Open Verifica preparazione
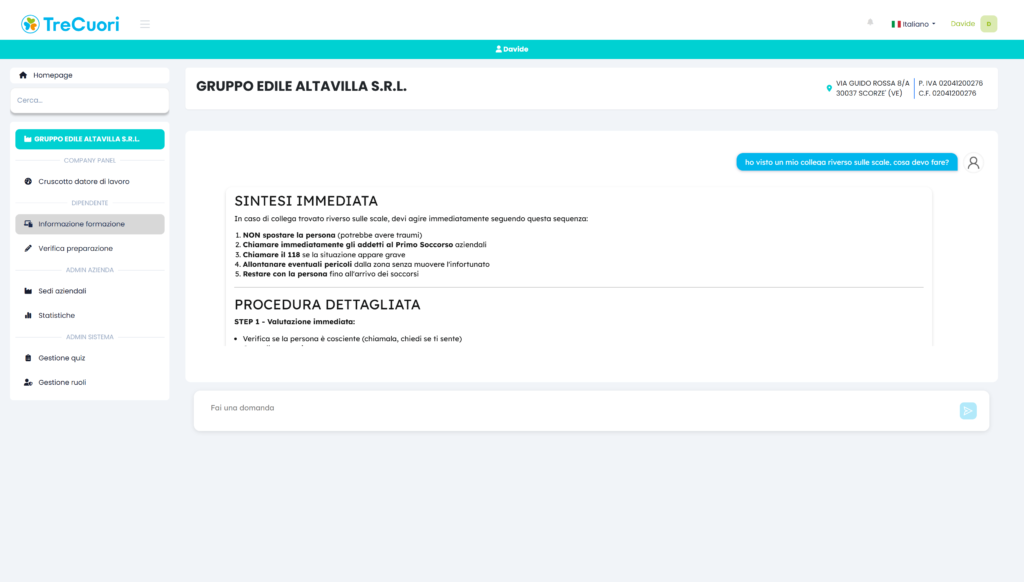This screenshot has height=582, width=1024. (89, 248)
